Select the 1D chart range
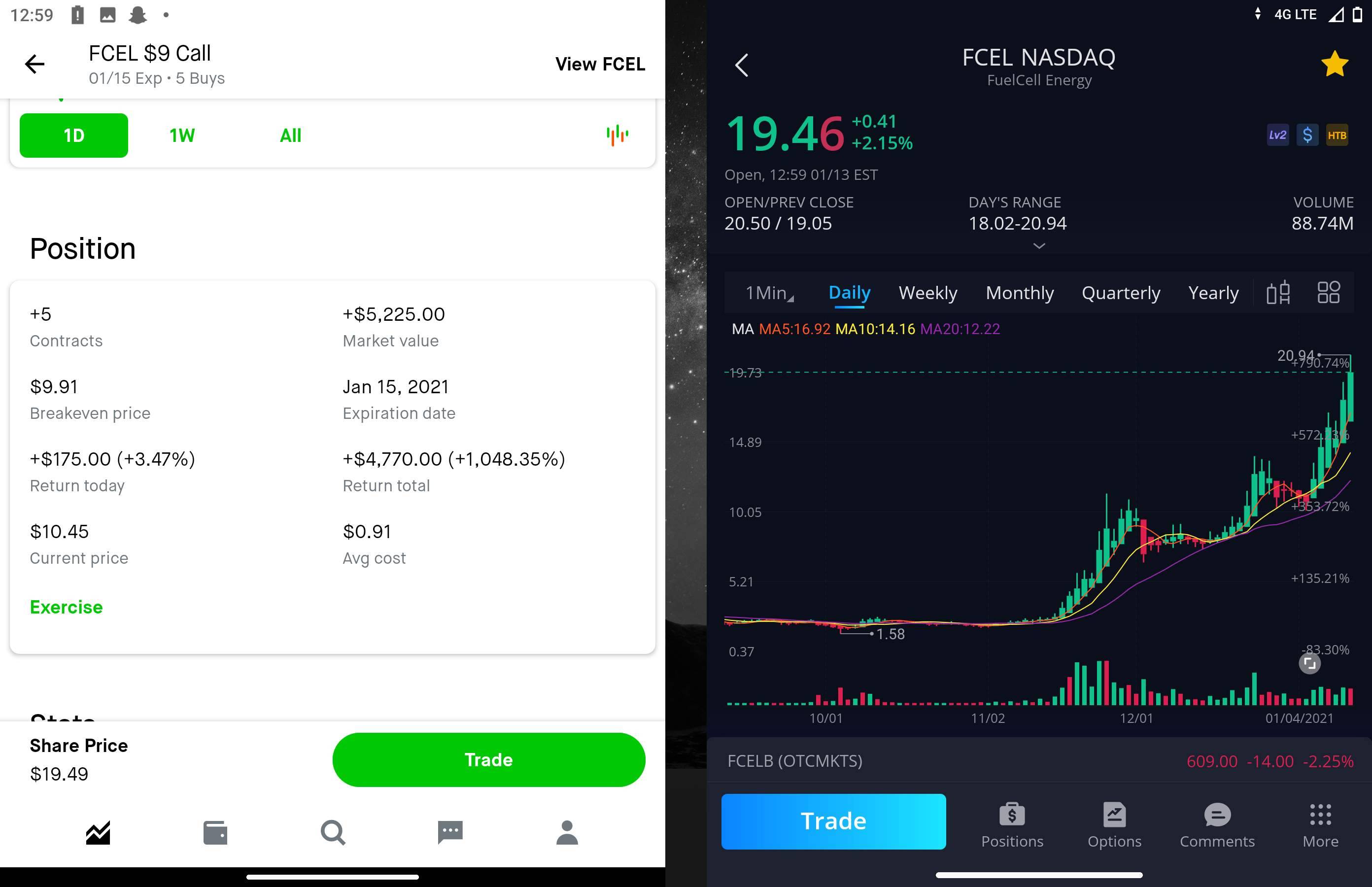Image resolution: width=1372 pixels, height=887 pixels. point(74,136)
